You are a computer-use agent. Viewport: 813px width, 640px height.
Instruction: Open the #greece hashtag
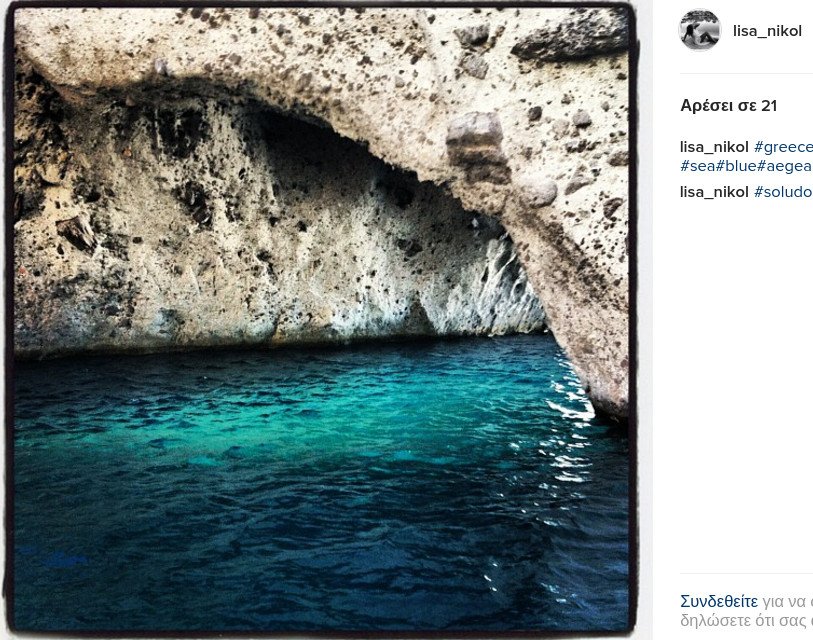click(785, 146)
